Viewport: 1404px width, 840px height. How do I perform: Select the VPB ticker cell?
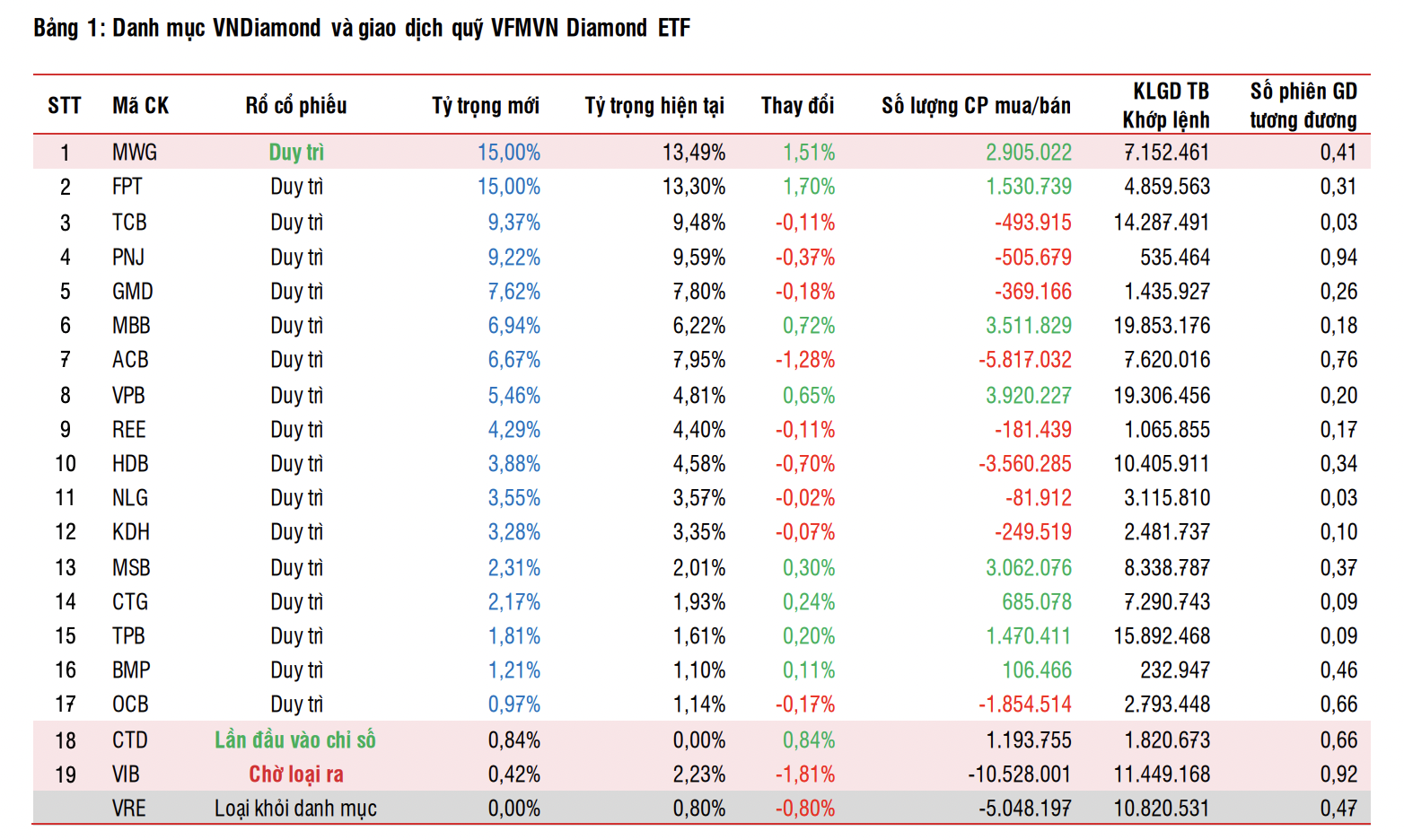click(x=128, y=396)
